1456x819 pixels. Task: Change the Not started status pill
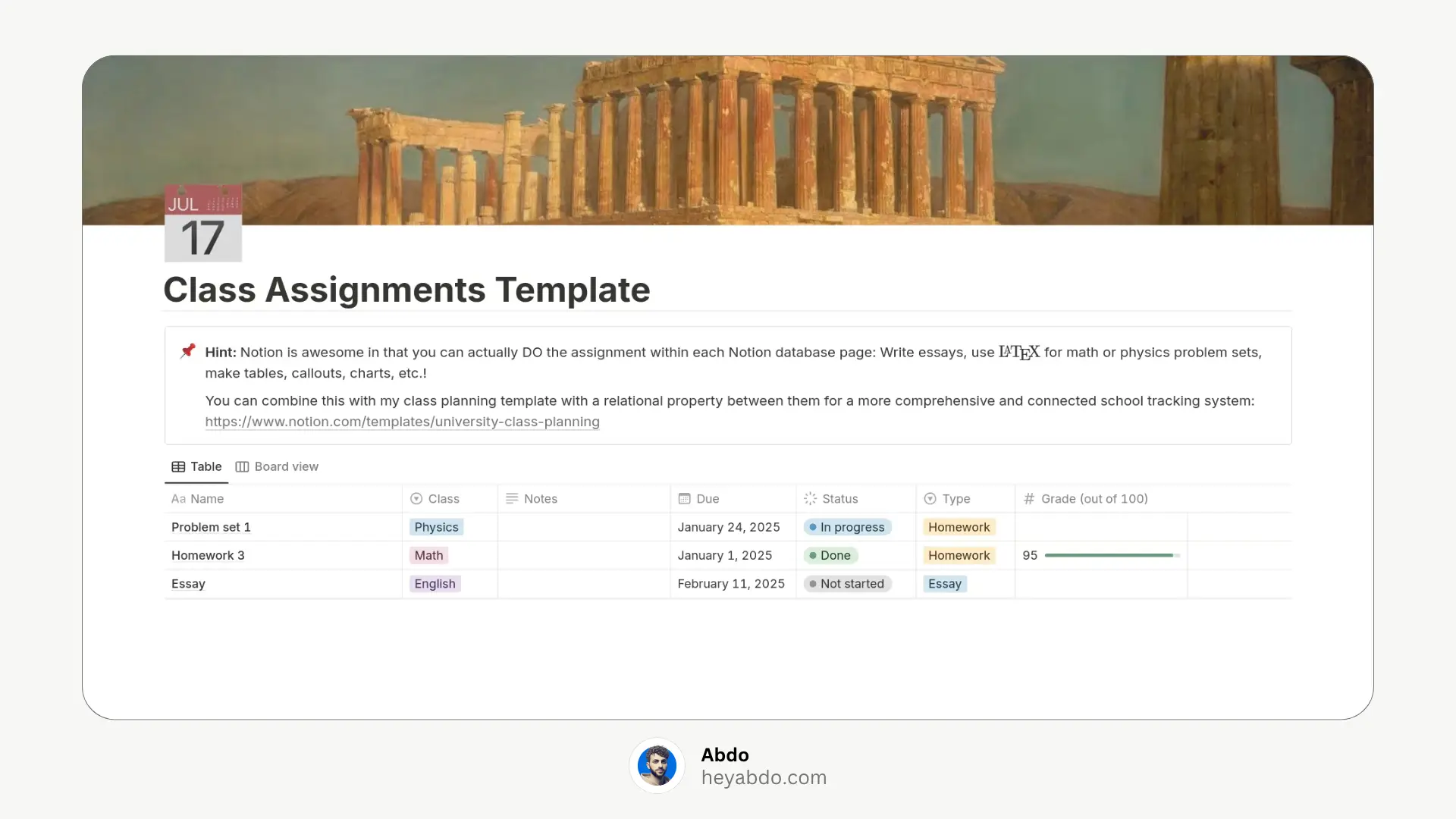point(847,584)
